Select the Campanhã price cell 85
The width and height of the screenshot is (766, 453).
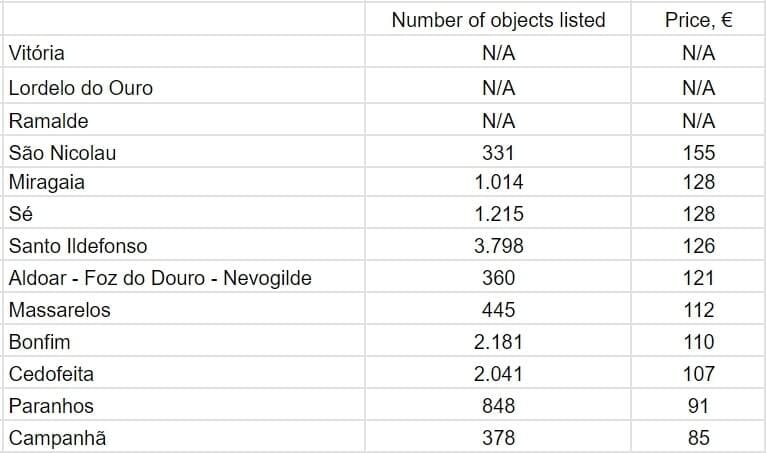tap(699, 438)
